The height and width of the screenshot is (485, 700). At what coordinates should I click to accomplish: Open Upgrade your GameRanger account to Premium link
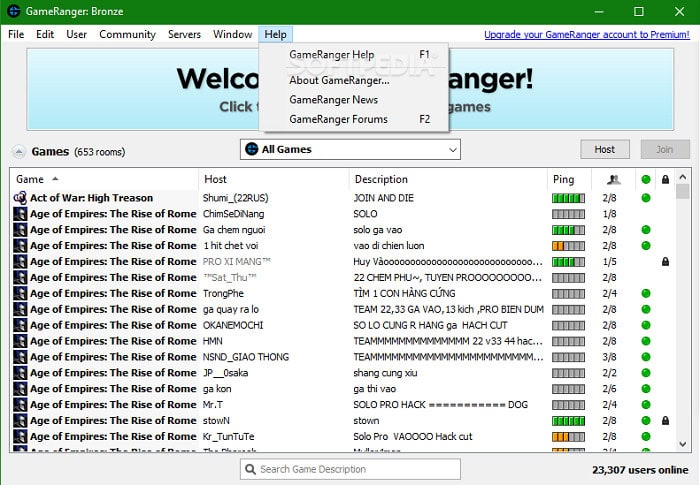587,34
